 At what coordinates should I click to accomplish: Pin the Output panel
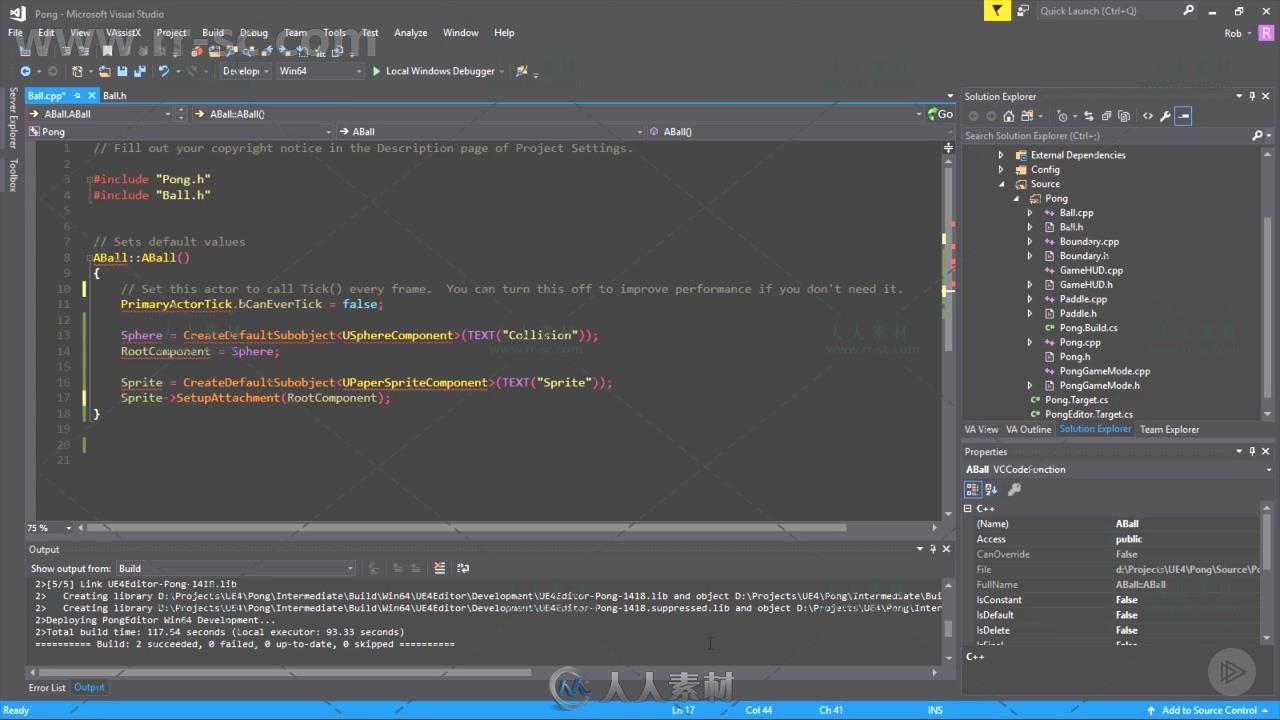(x=933, y=549)
